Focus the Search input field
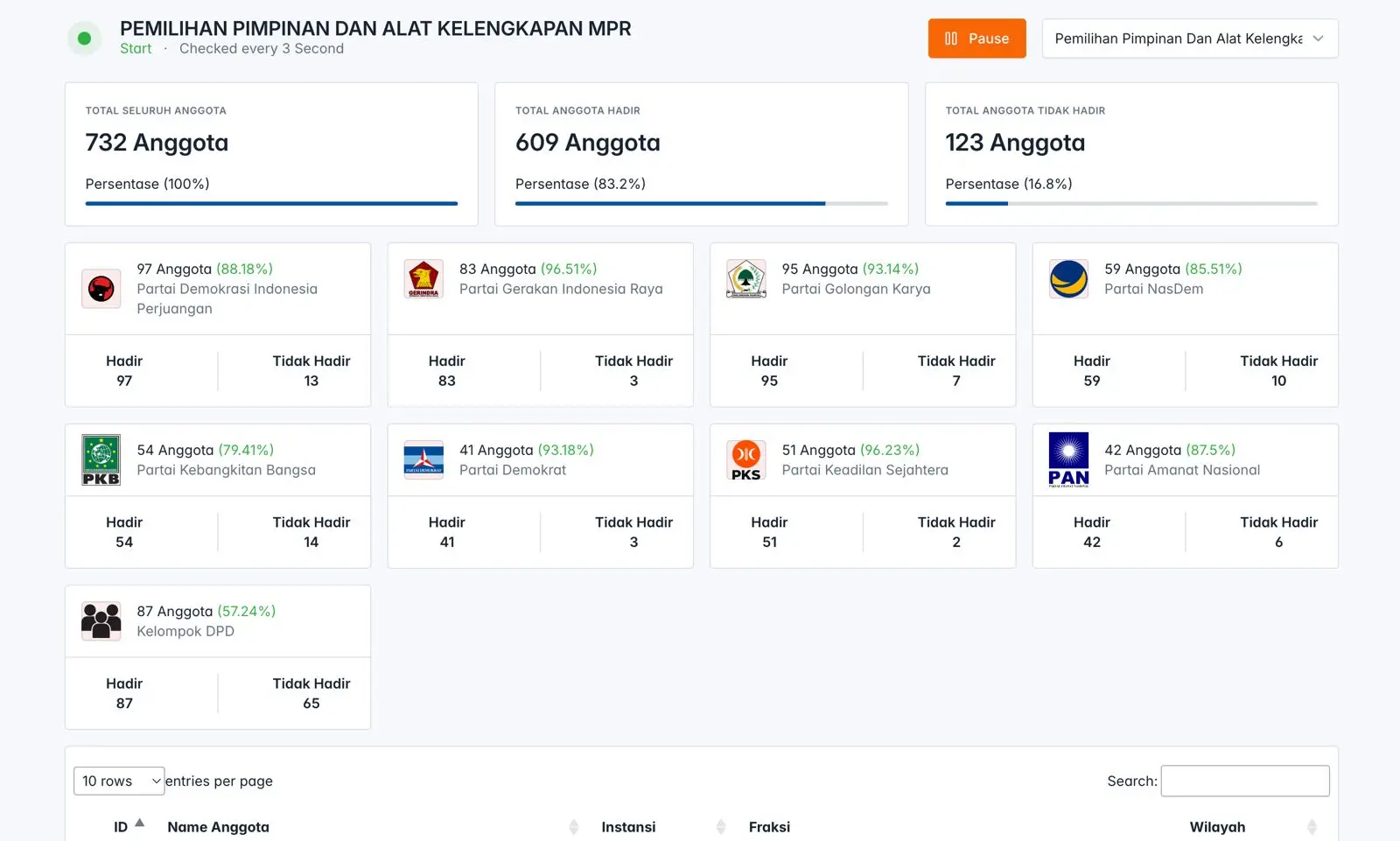The width and height of the screenshot is (1400, 841). [x=1244, y=781]
